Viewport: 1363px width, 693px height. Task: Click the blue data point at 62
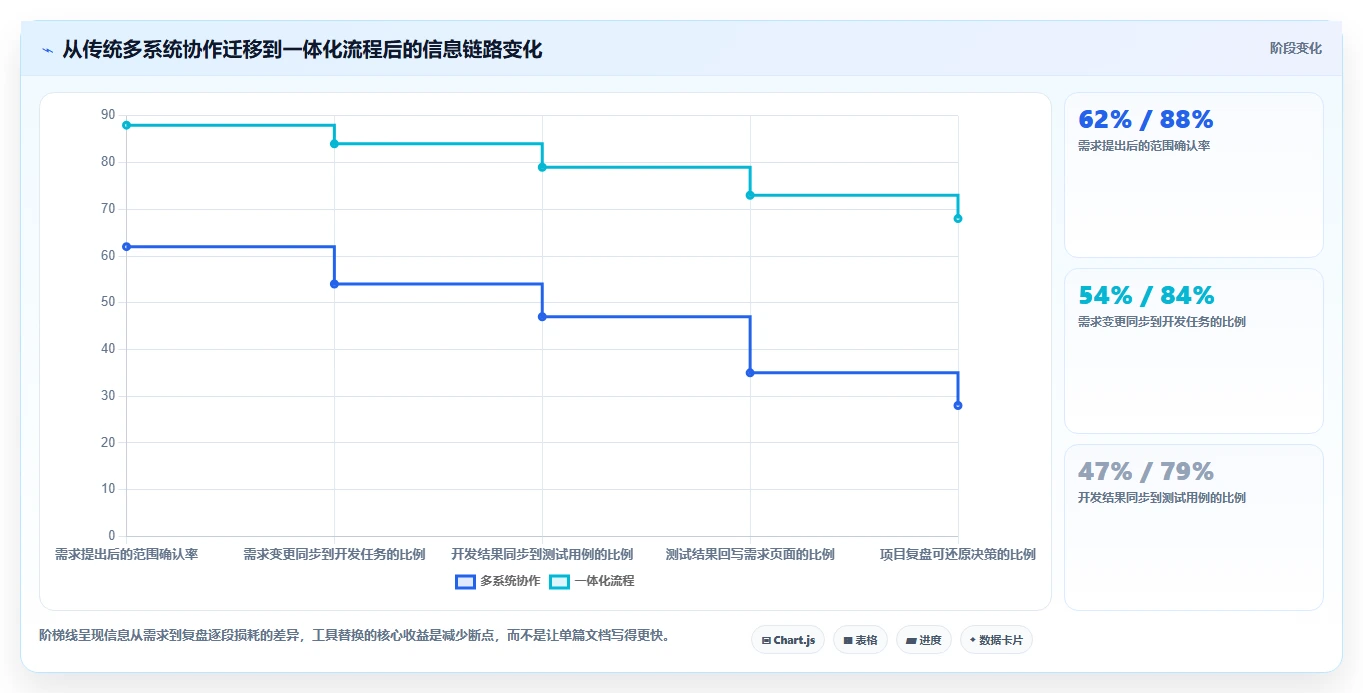pyautogui.click(x=126, y=246)
